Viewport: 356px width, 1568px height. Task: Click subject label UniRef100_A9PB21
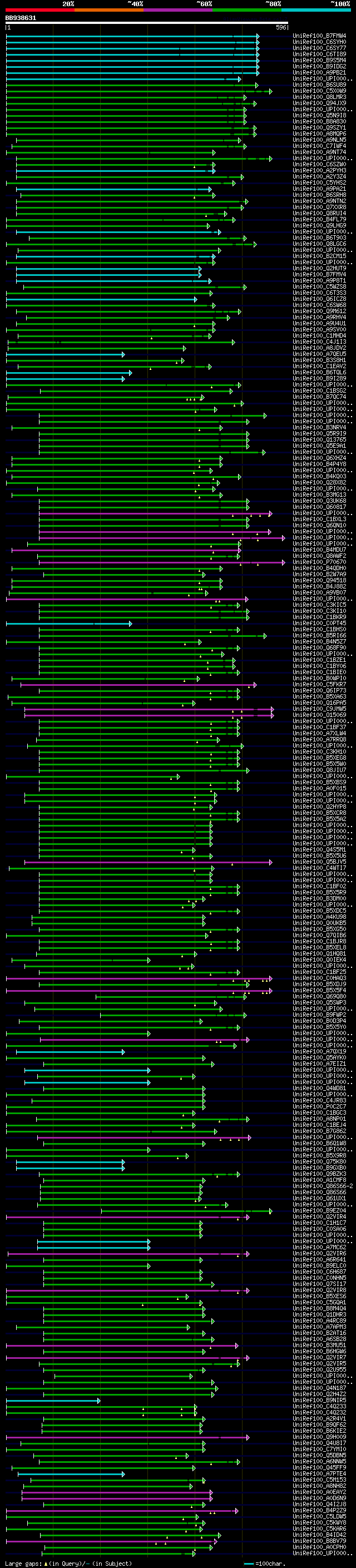click(x=319, y=72)
